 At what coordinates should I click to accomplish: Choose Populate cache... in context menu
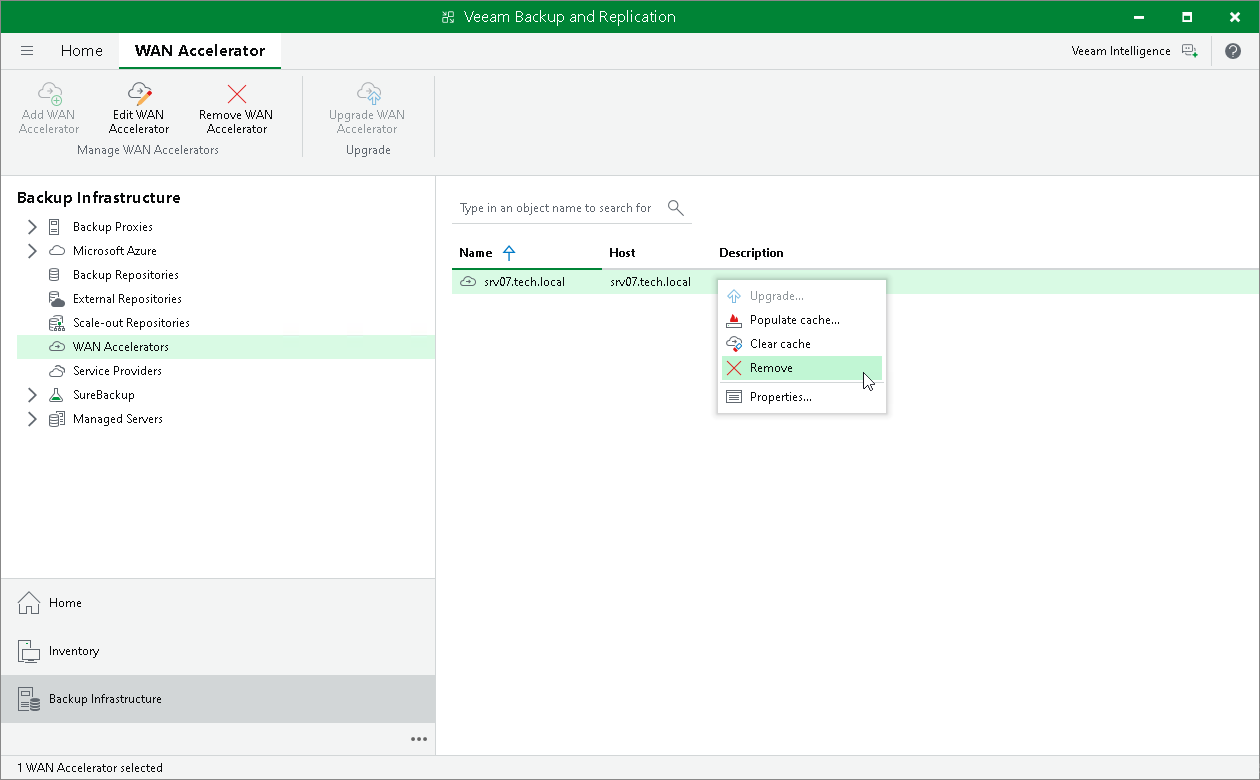tap(802, 320)
